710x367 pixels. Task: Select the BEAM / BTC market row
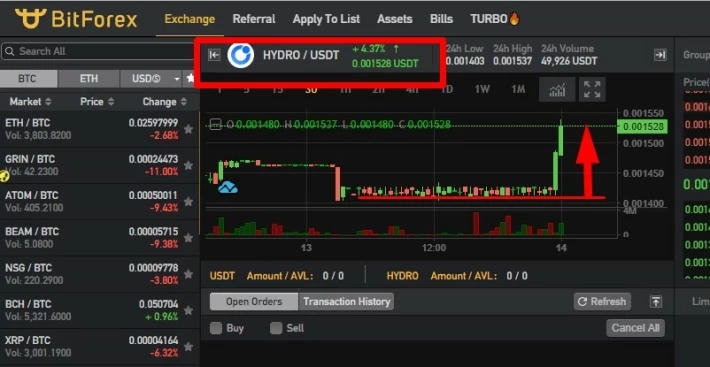(100, 238)
